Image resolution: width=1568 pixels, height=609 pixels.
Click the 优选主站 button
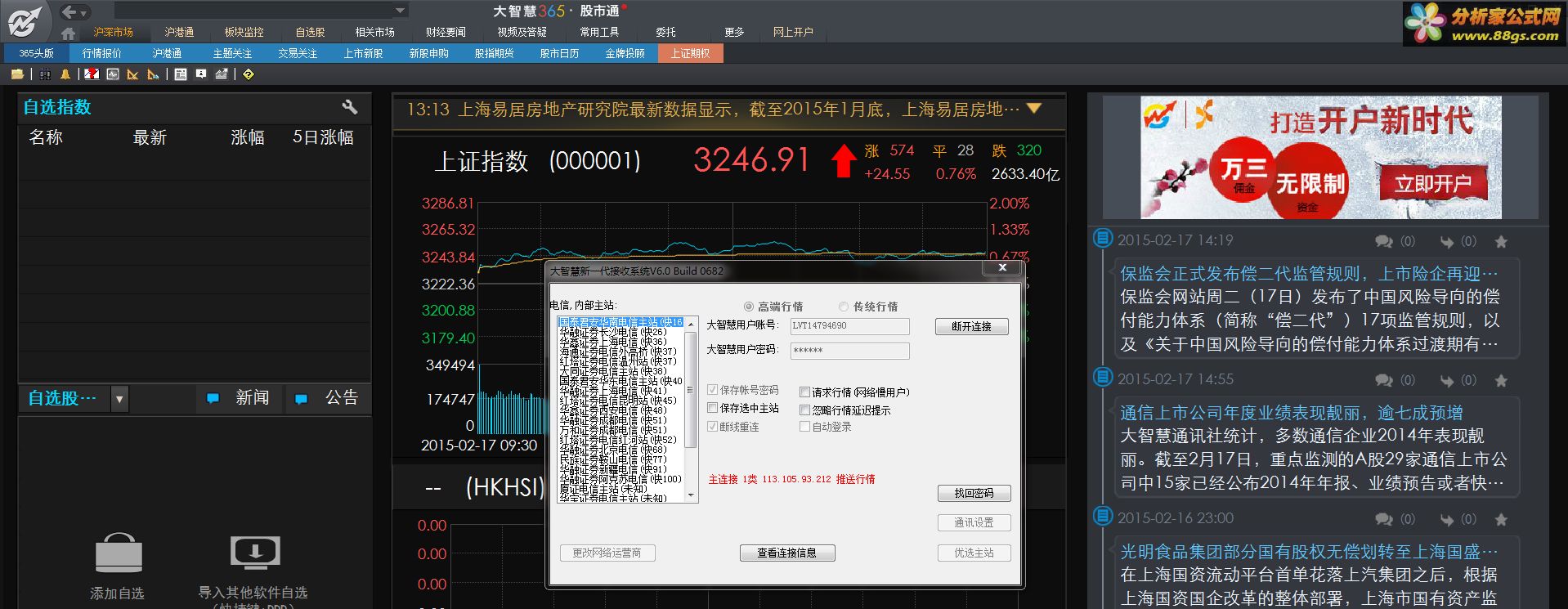click(974, 553)
